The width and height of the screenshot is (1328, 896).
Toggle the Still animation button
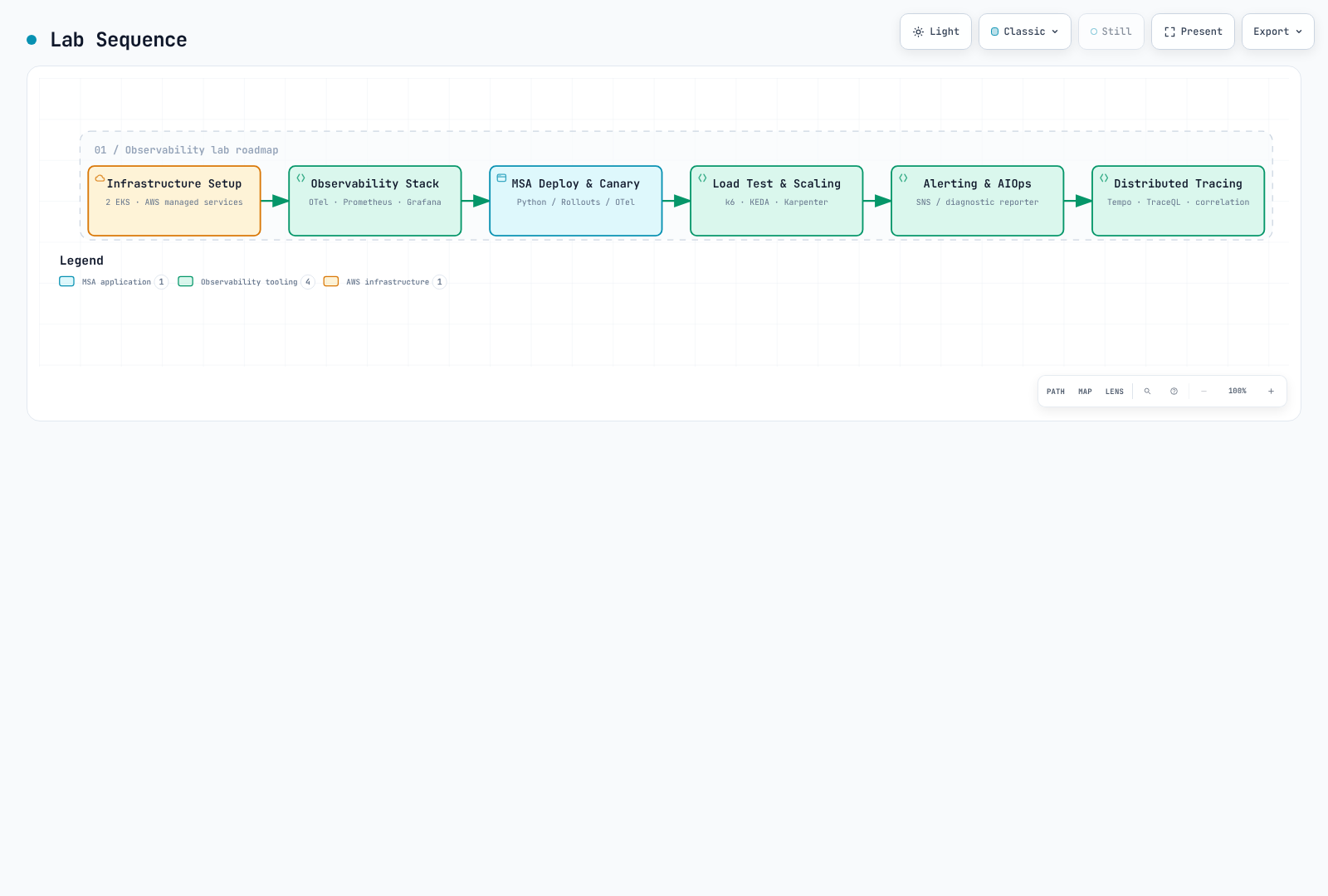(x=1111, y=32)
